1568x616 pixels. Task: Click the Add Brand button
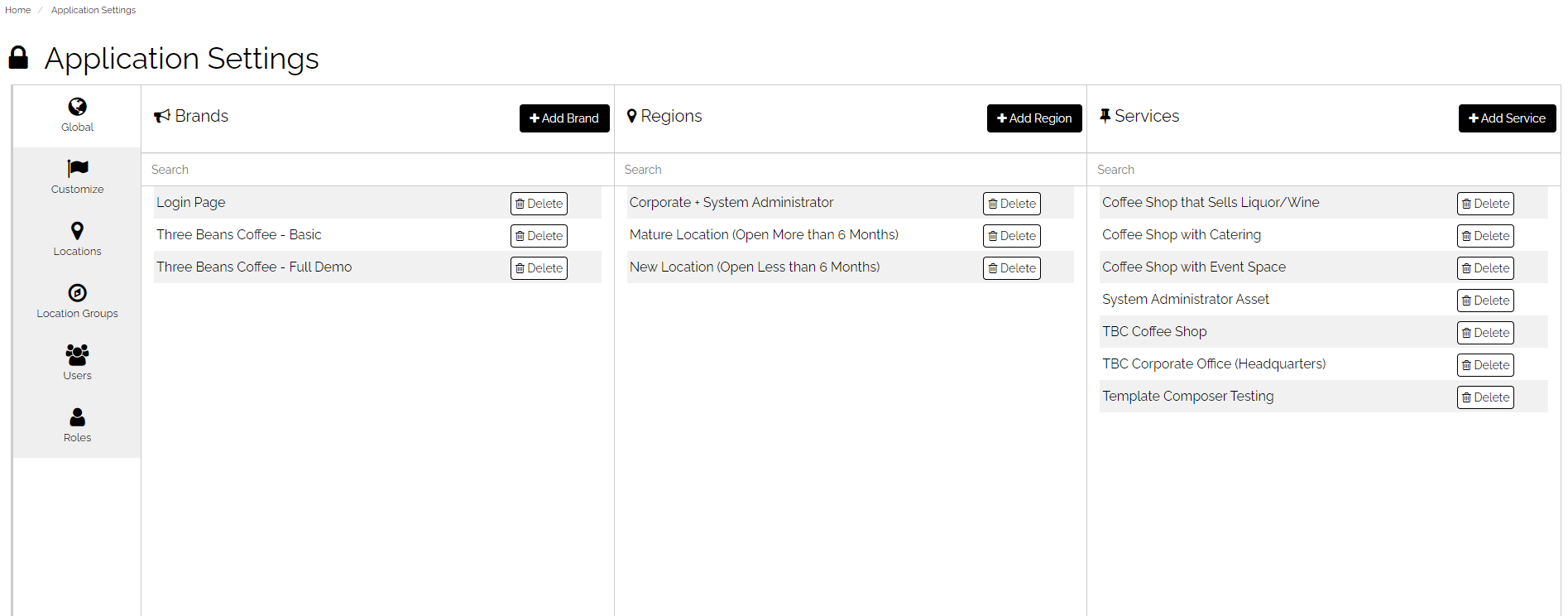(564, 118)
